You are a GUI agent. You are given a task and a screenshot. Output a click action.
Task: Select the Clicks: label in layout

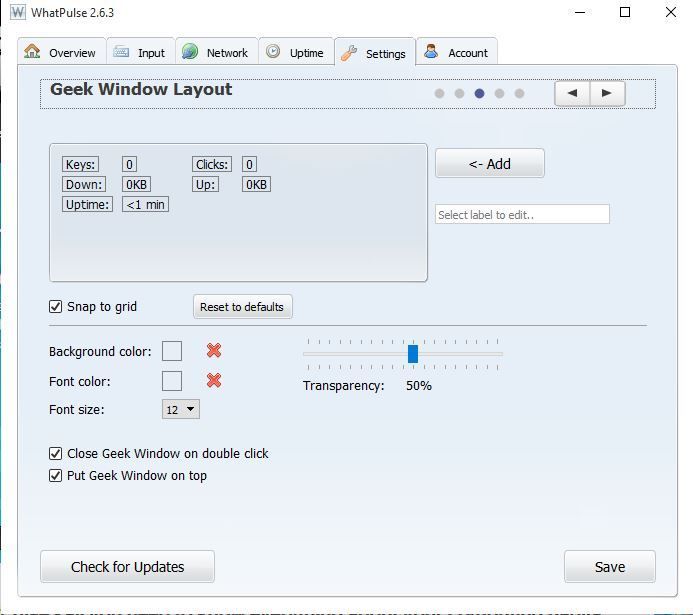(212, 164)
